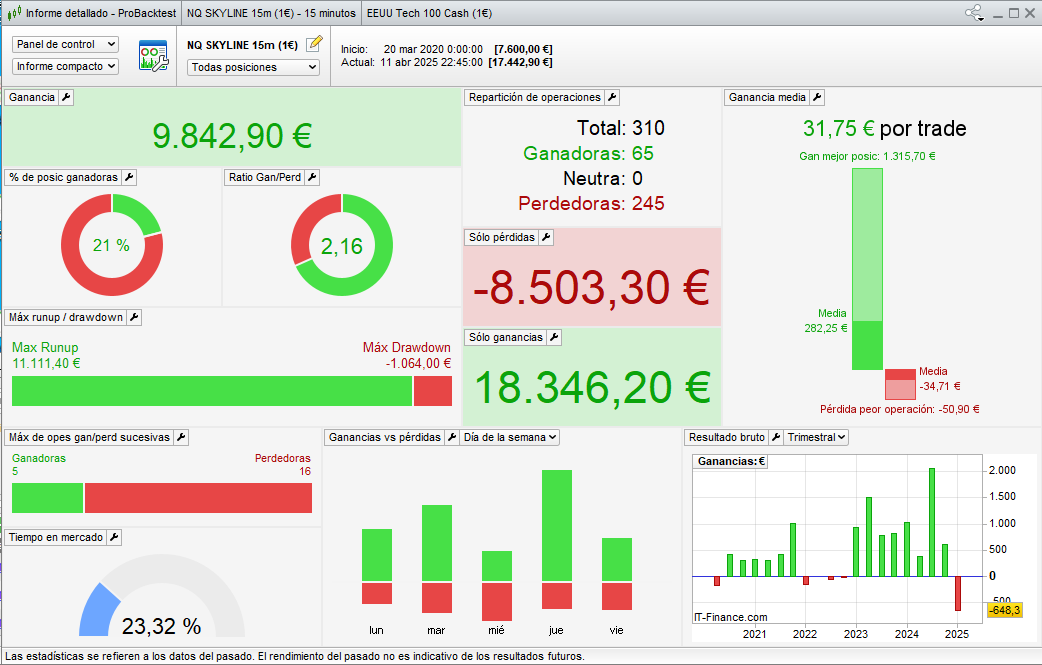Click the dashboard report icon in the toolbar
The height and width of the screenshot is (665, 1042).
pos(153,55)
